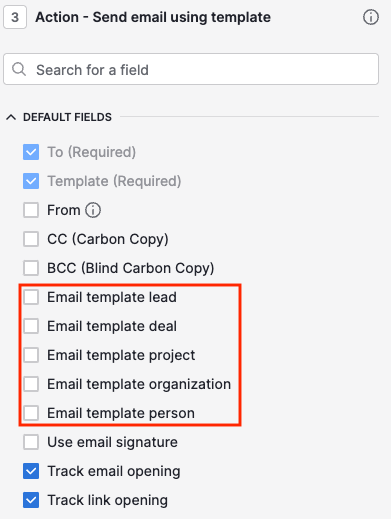Click the To (Required) checkbox
The image size is (391, 519).
(x=31, y=152)
